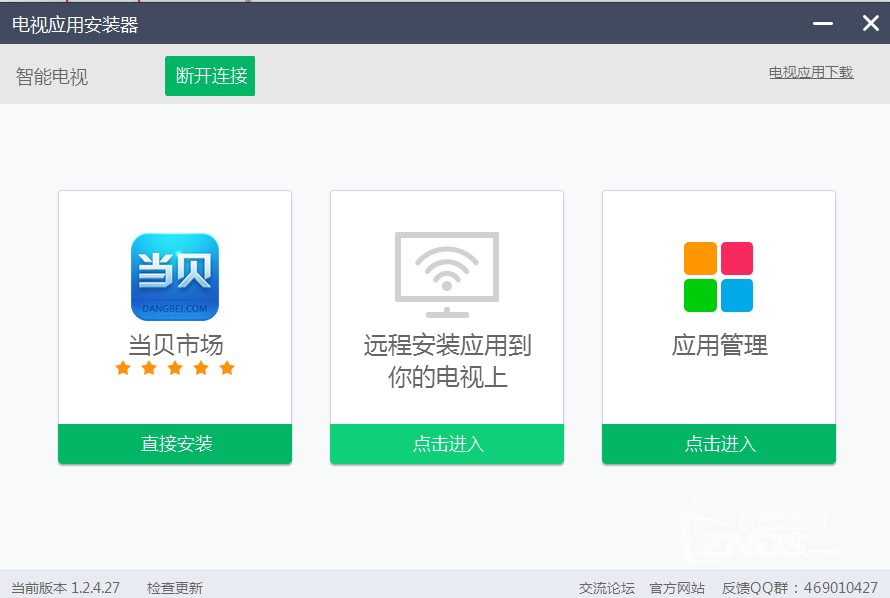The width and height of the screenshot is (890, 598).
Task: Click the 当贝 Dangbei market app icon
Action: (x=175, y=277)
